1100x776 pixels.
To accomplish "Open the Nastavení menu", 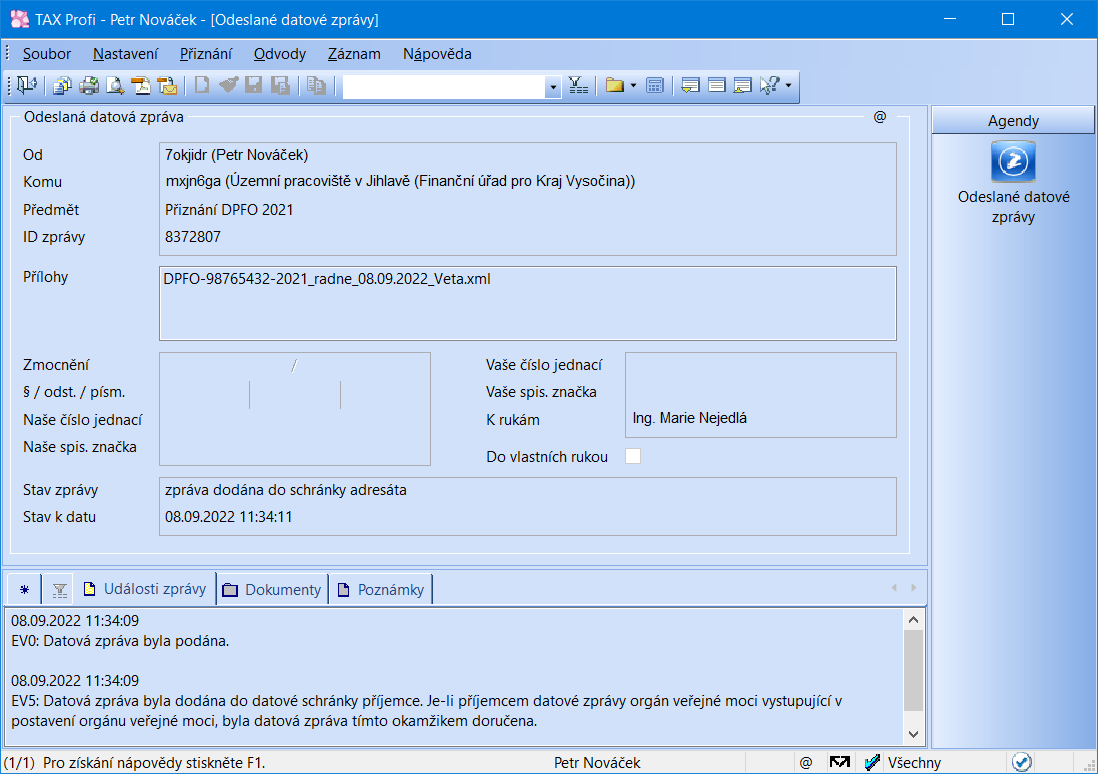I will coord(126,54).
